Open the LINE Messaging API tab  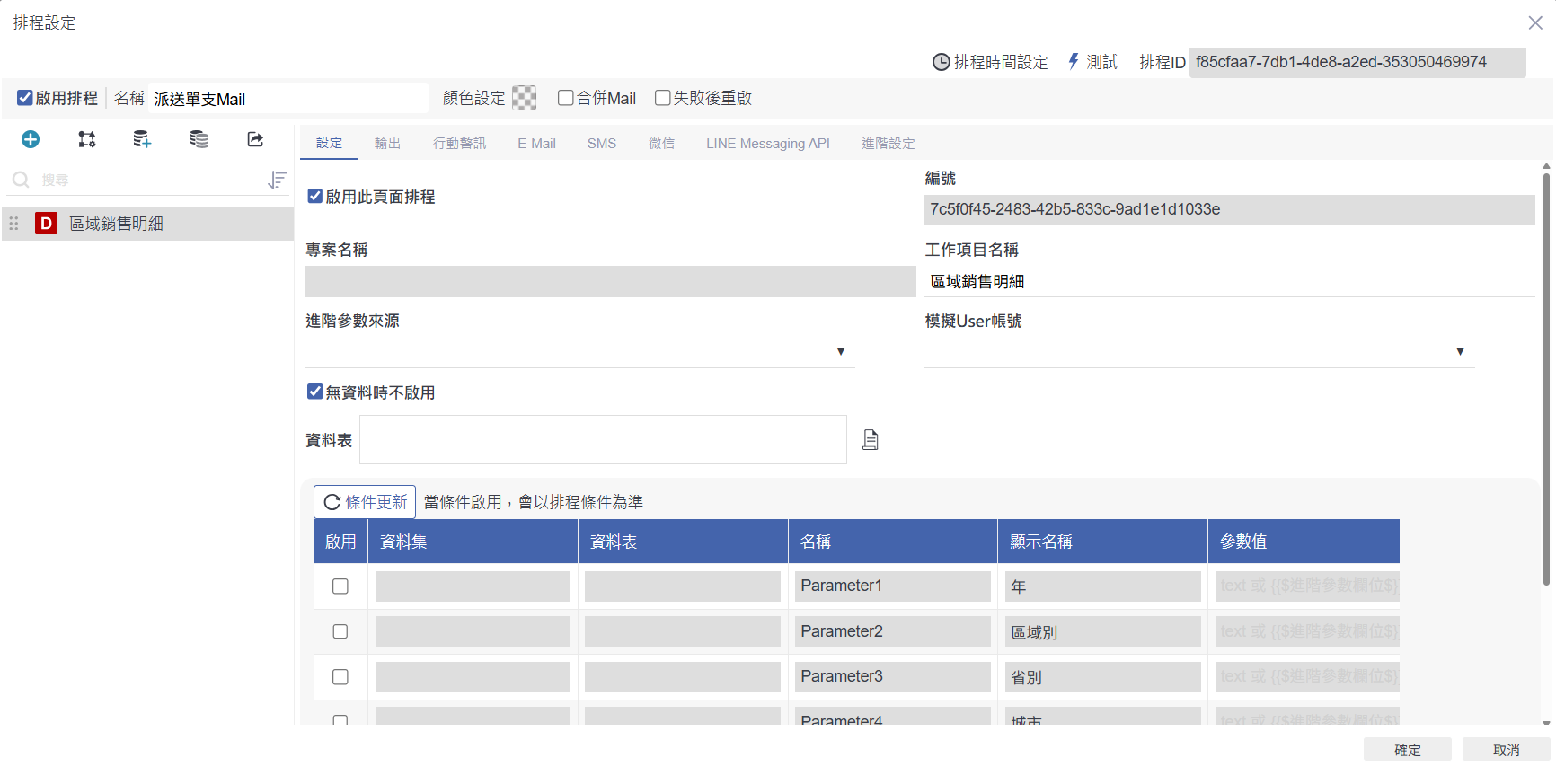(767, 144)
